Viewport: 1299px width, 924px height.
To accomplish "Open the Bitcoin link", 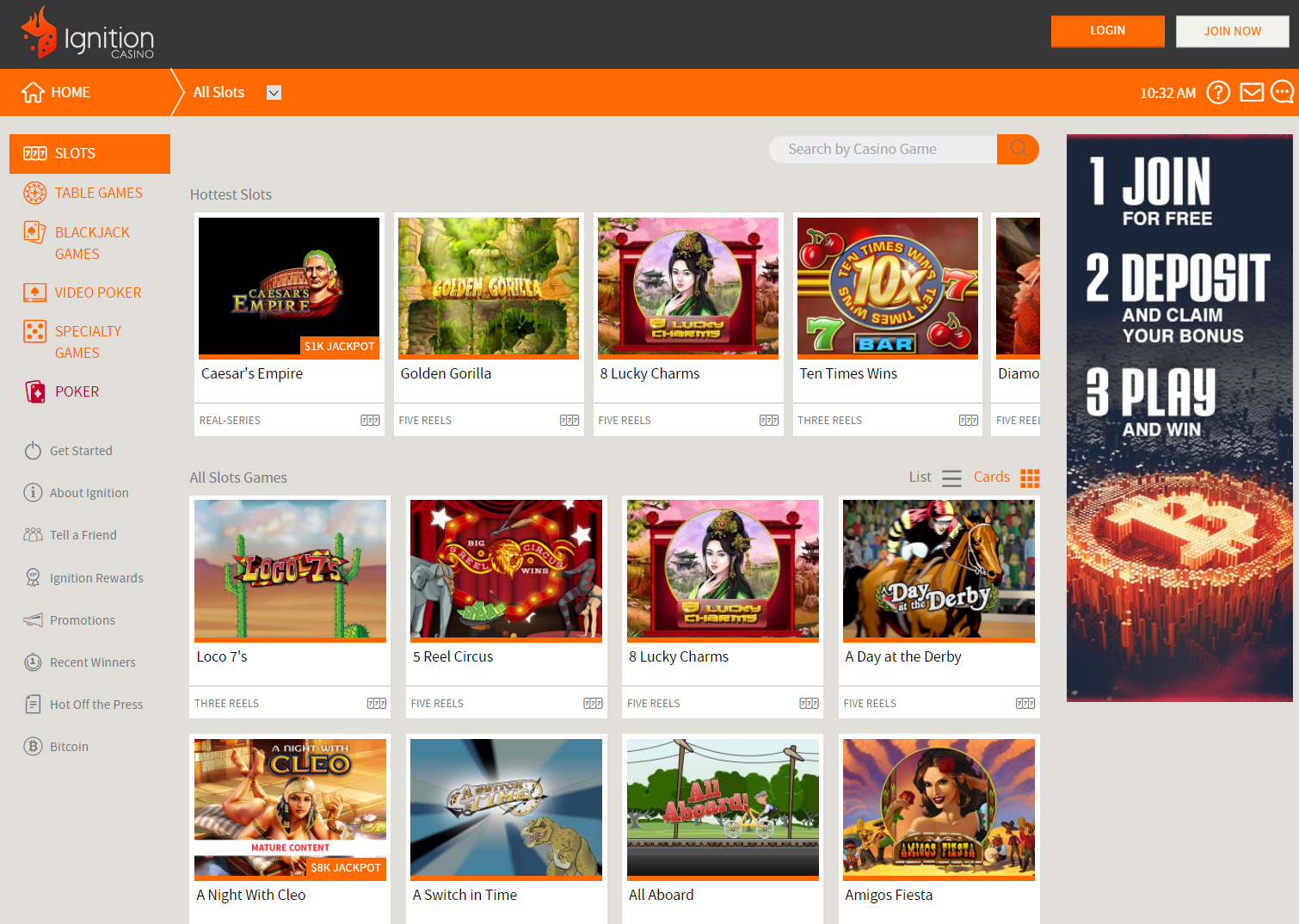I will pos(69,746).
